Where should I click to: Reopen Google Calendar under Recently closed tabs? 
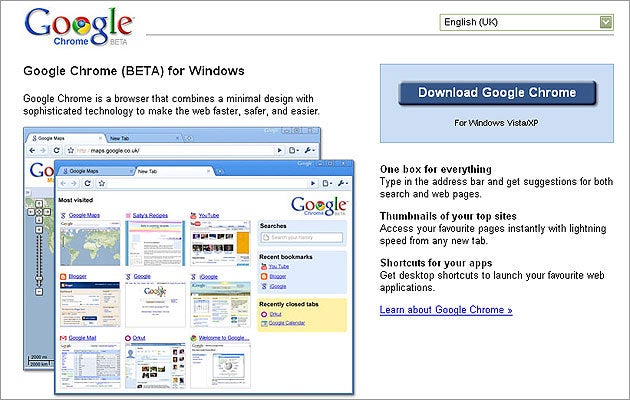[x=287, y=323]
